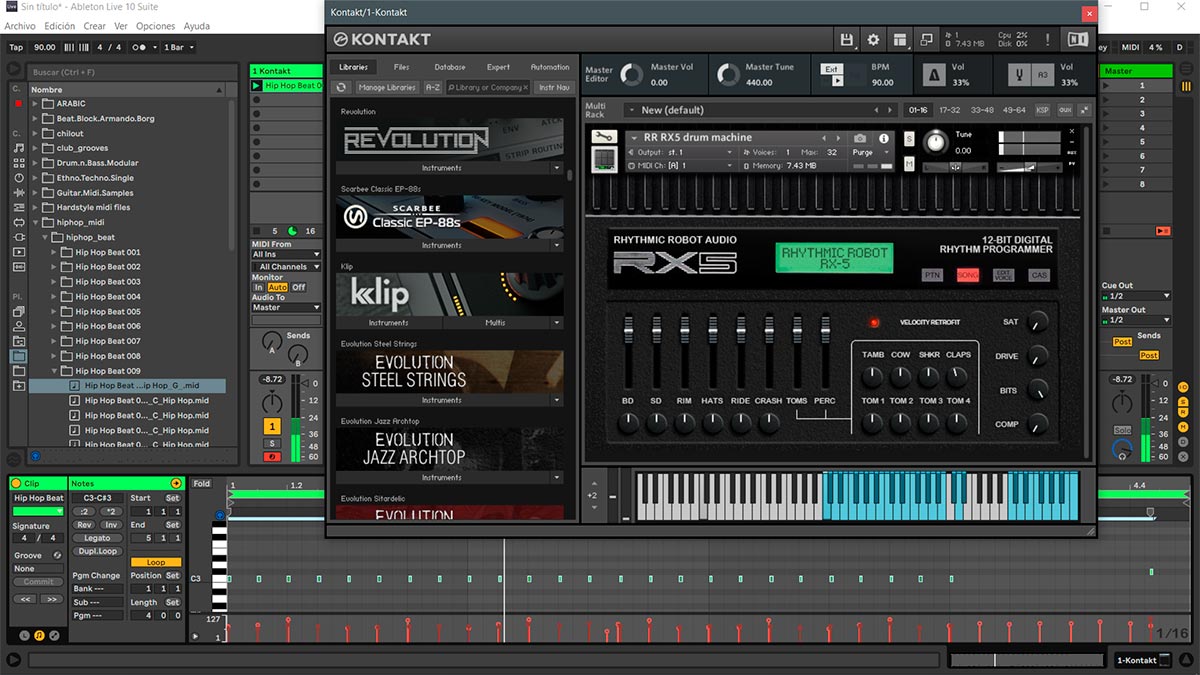The height and width of the screenshot is (675, 1200).
Task: Open the Revolution library Instruments dropdown
Action: coord(557,168)
